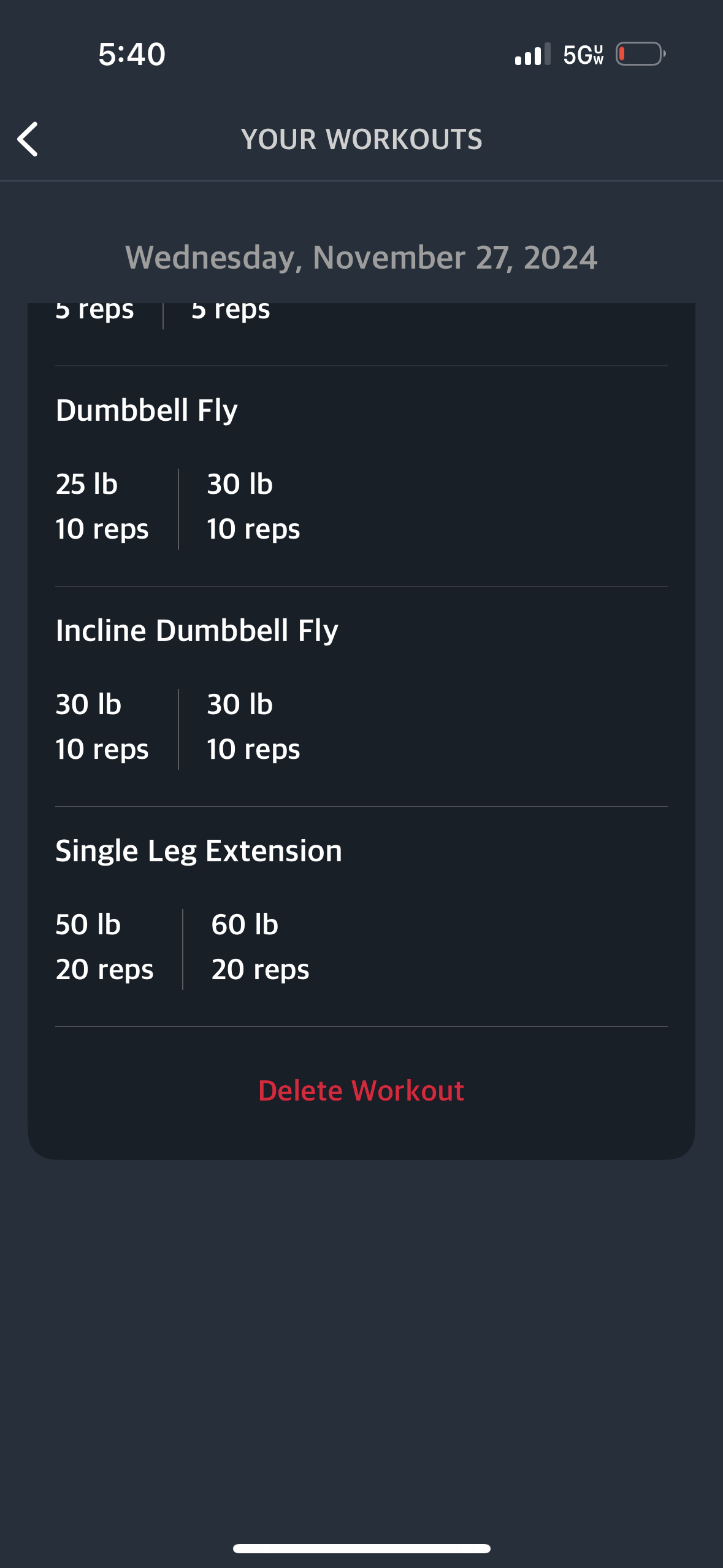Tap the partially visible first 5 reps set
Screen dimensions: 723x1568
pyautogui.click(x=94, y=312)
